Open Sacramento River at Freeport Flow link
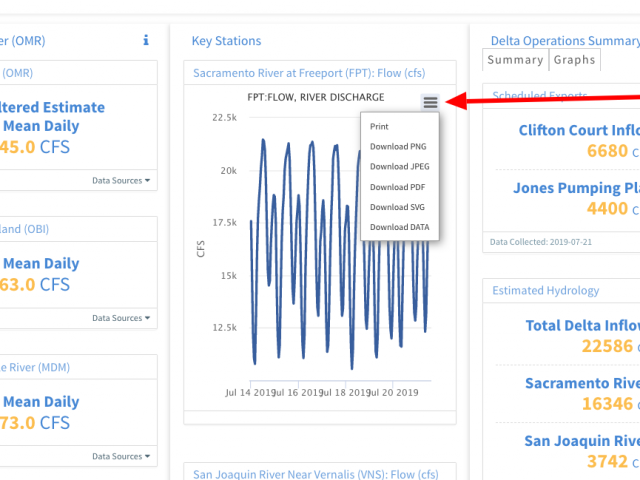Screen dimensions: 640x480 point(309,73)
